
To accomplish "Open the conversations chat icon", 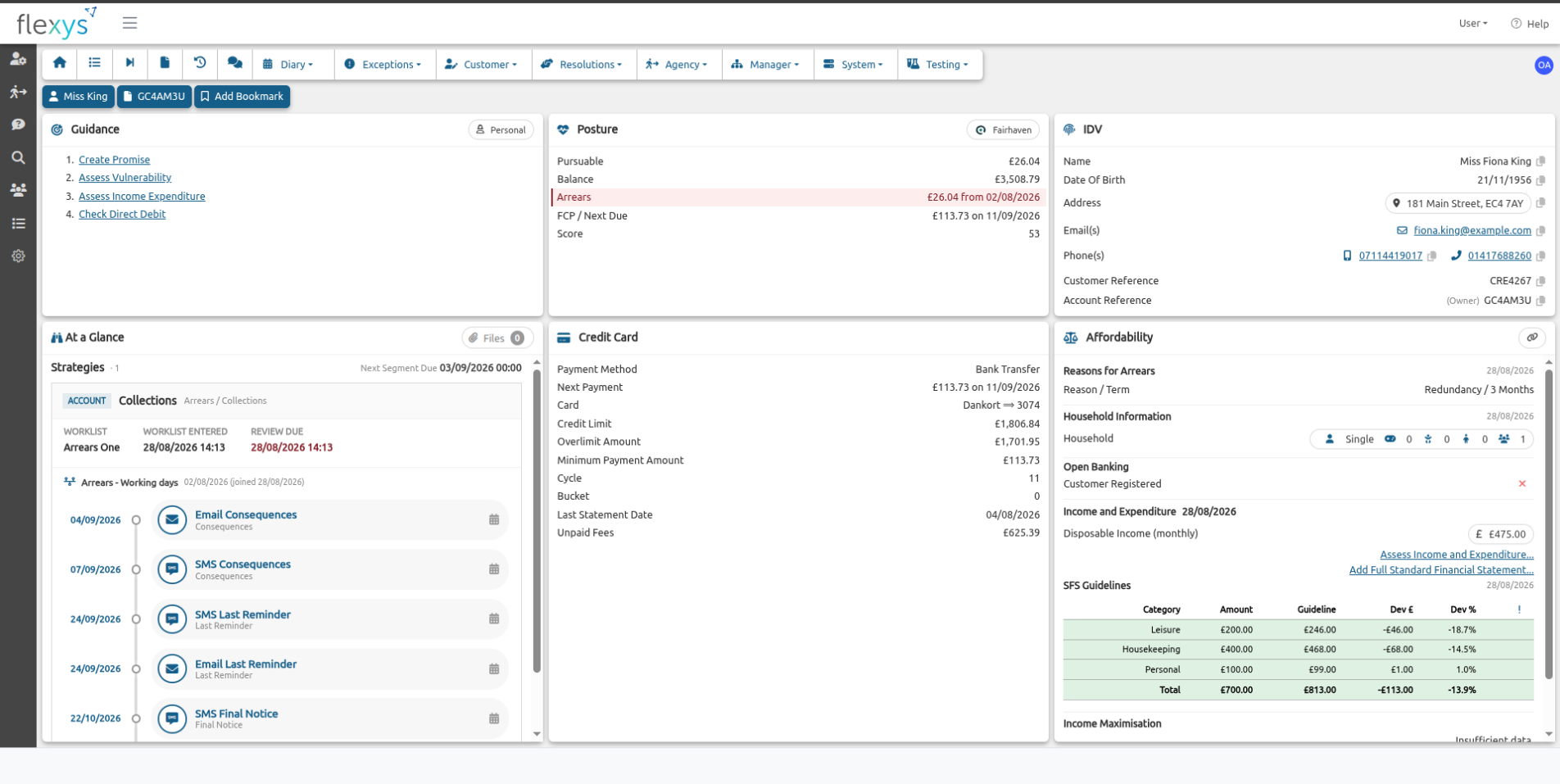I will 235,63.
